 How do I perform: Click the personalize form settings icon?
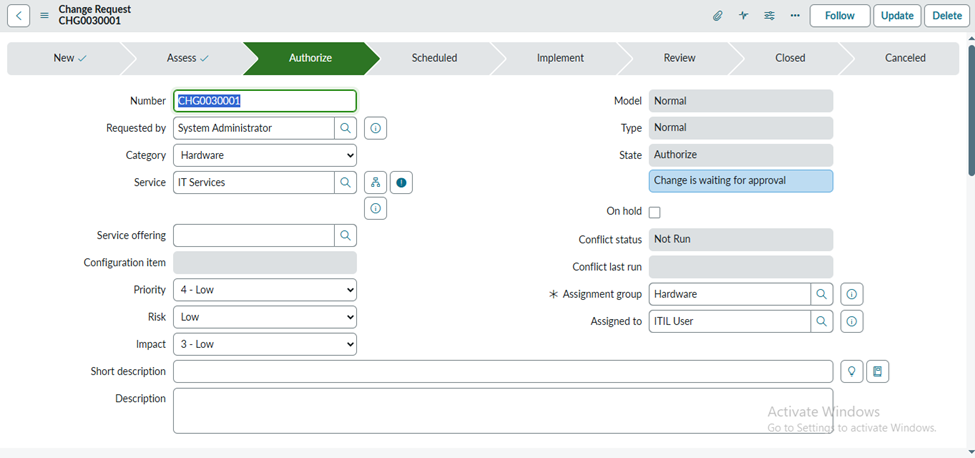769,16
